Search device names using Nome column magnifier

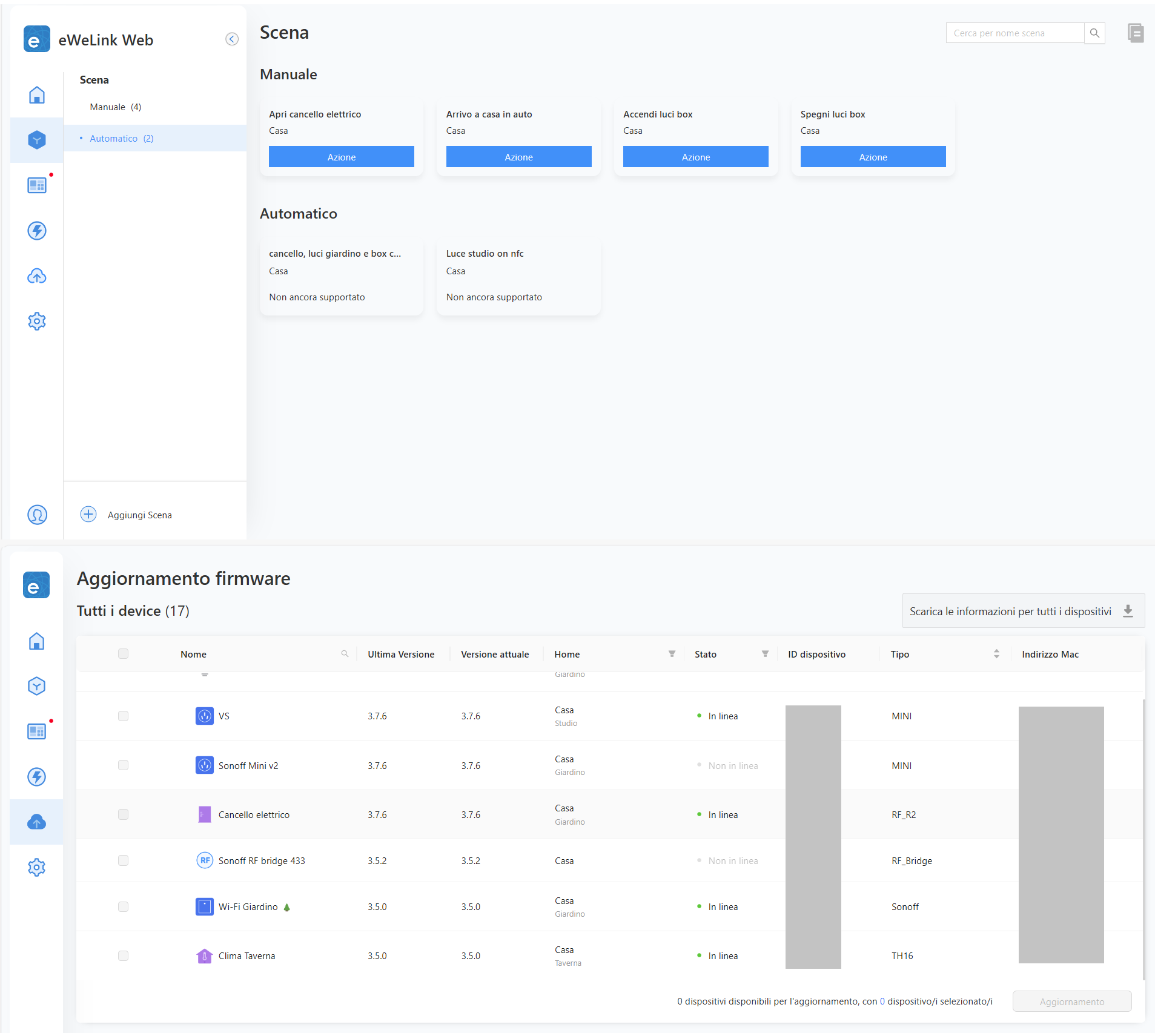click(x=345, y=654)
